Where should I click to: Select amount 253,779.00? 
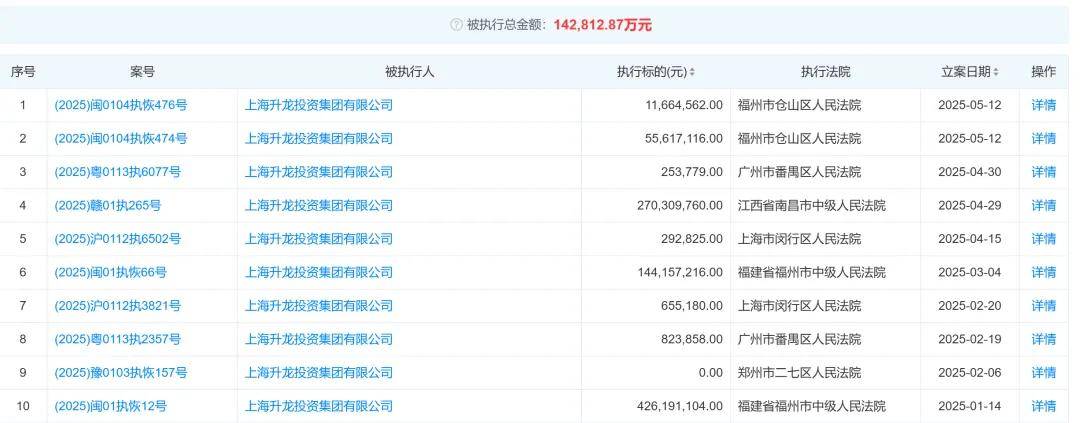[x=692, y=172]
